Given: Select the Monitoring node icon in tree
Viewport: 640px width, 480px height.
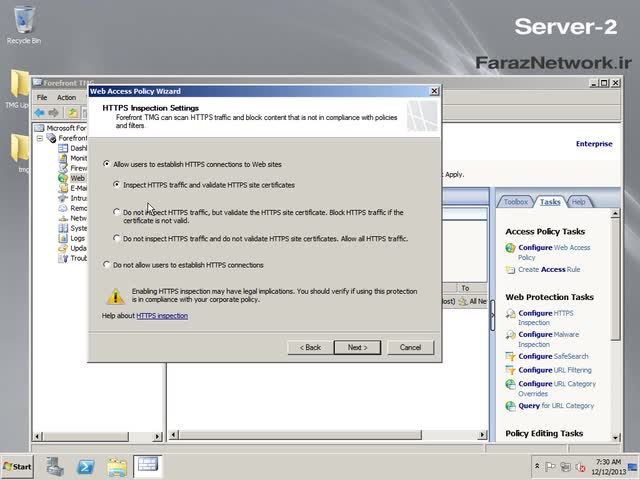Looking at the screenshot, I should pyautogui.click(x=63, y=158).
